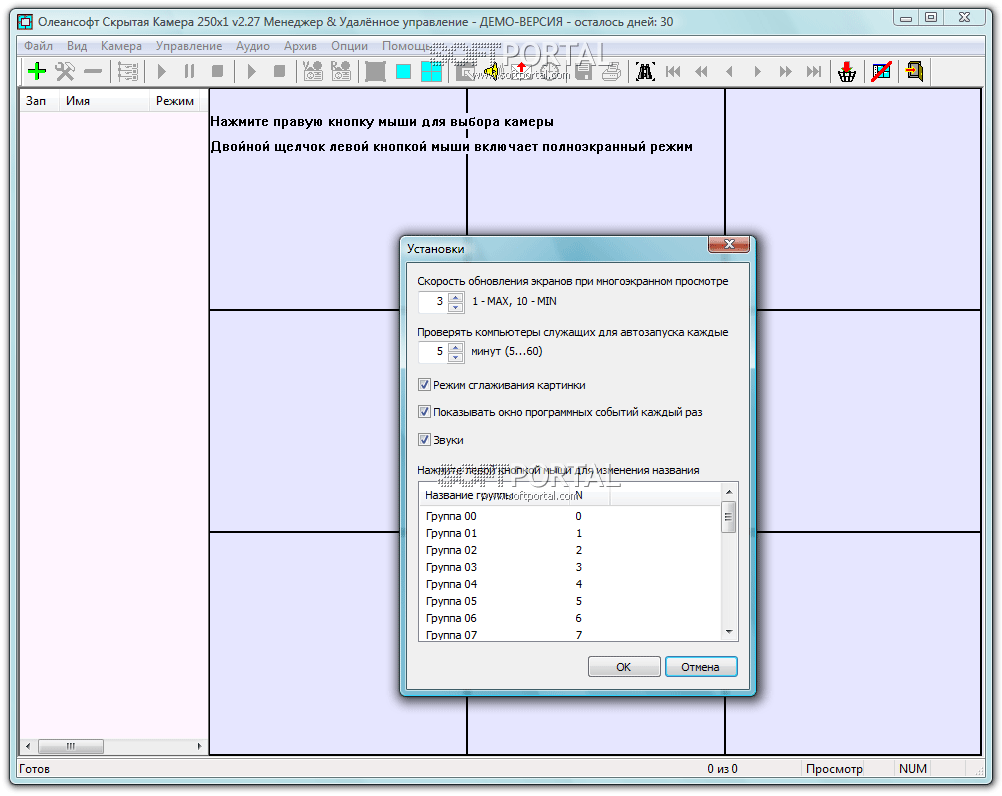This screenshot has height=796, width=1002.
Task: Click the 'Режим' column header in camera list
Action: [x=174, y=100]
